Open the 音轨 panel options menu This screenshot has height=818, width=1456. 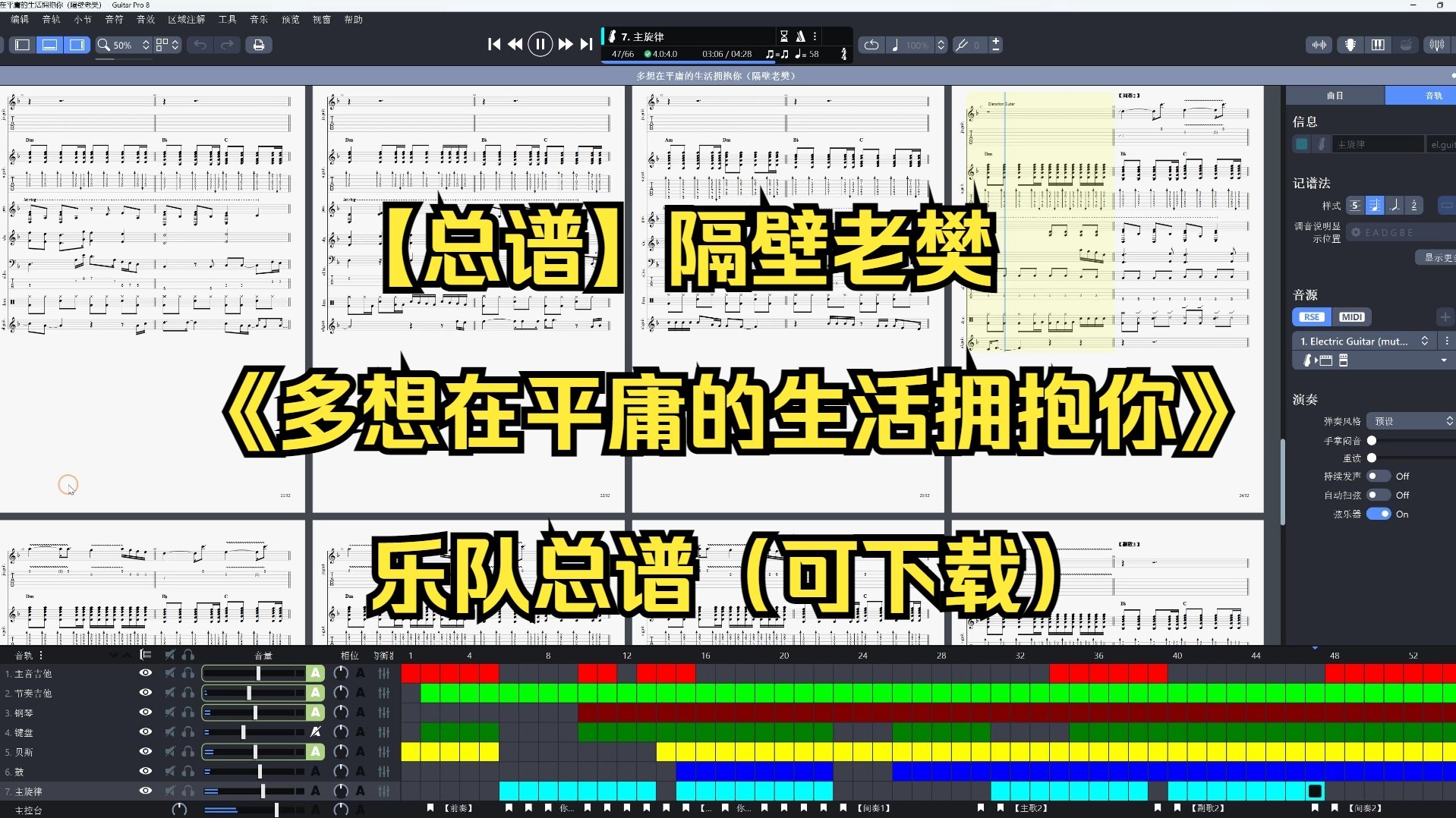41,655
